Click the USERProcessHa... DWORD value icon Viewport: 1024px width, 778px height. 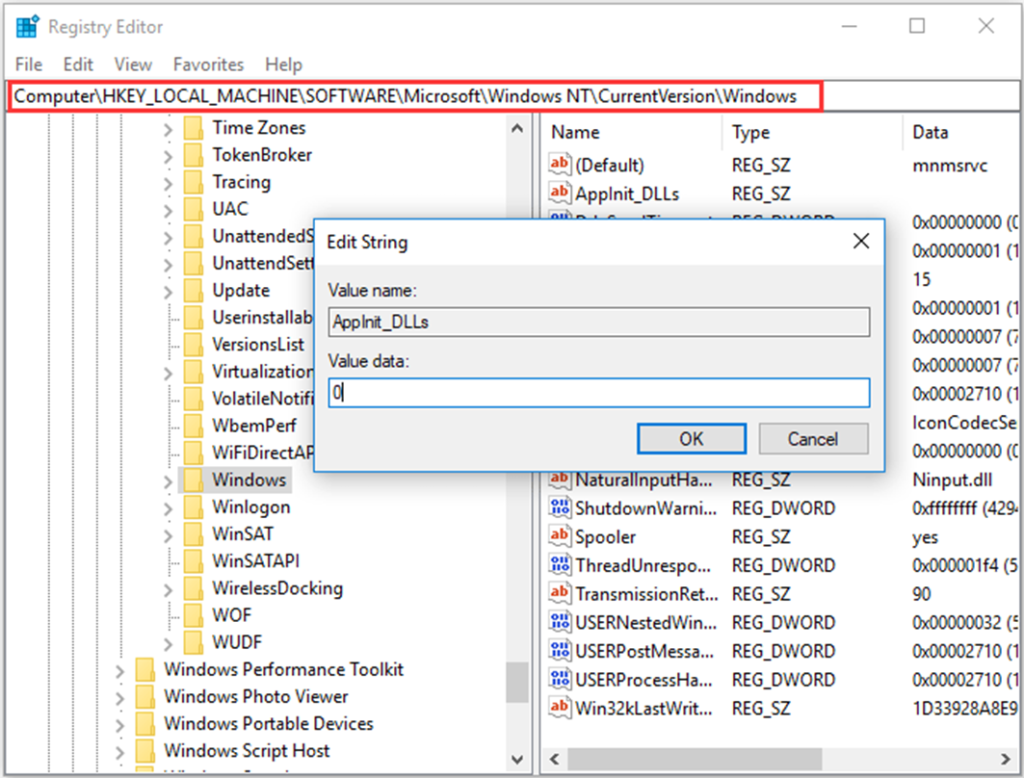click(560, 679)
